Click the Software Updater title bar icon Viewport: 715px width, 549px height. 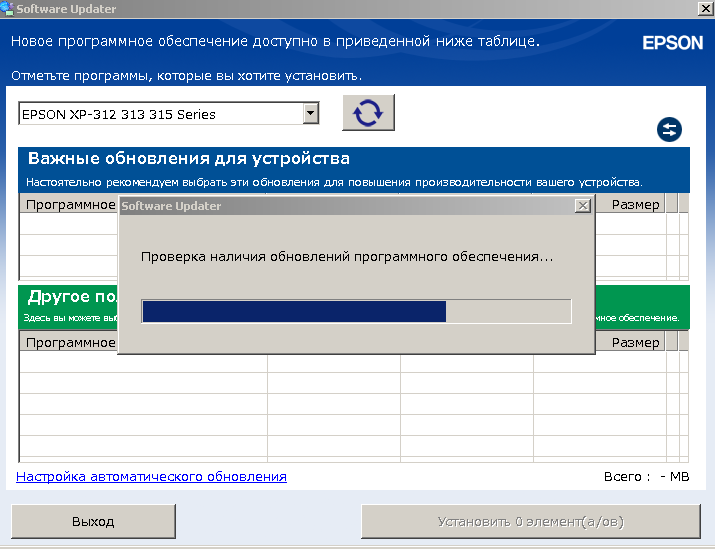7,9
